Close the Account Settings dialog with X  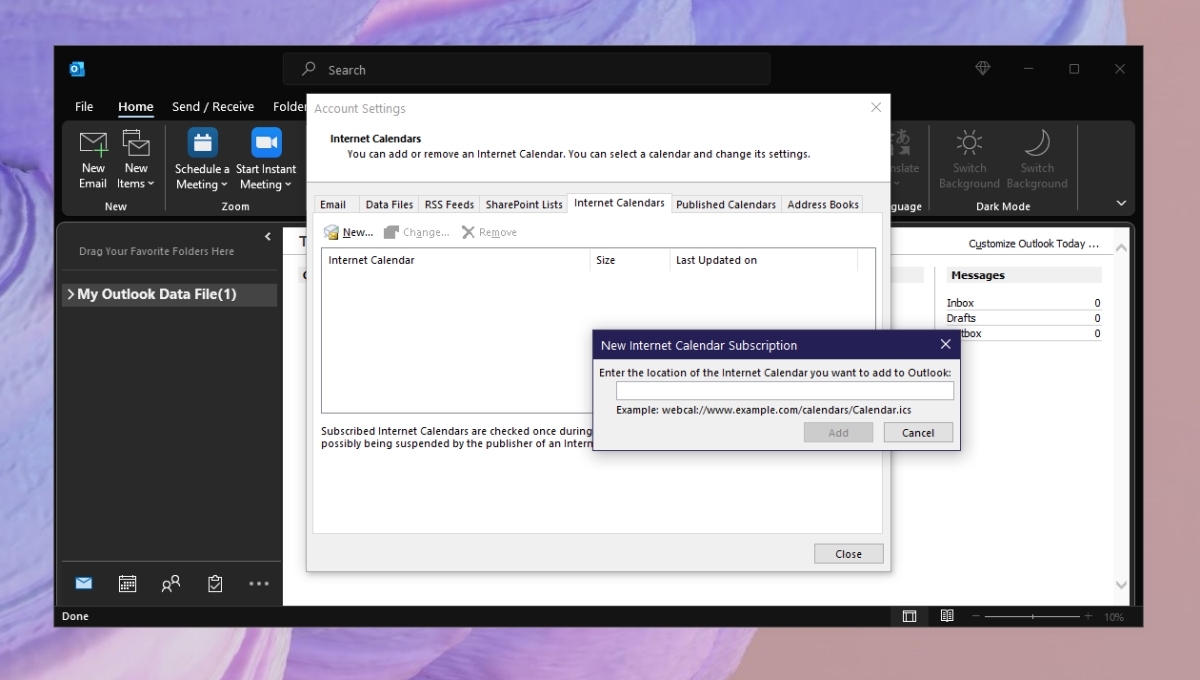pyautogui.click(x=876, y=107)
